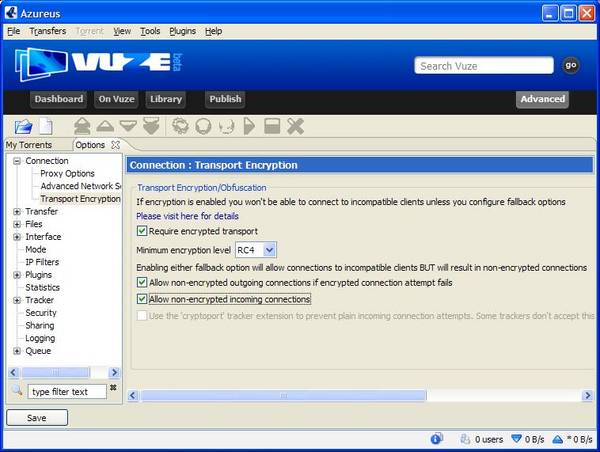The width and height of the screenshot is (600, 452).
Task: Click the blue info icon in status bar
Action: click(x=436, y=439)
